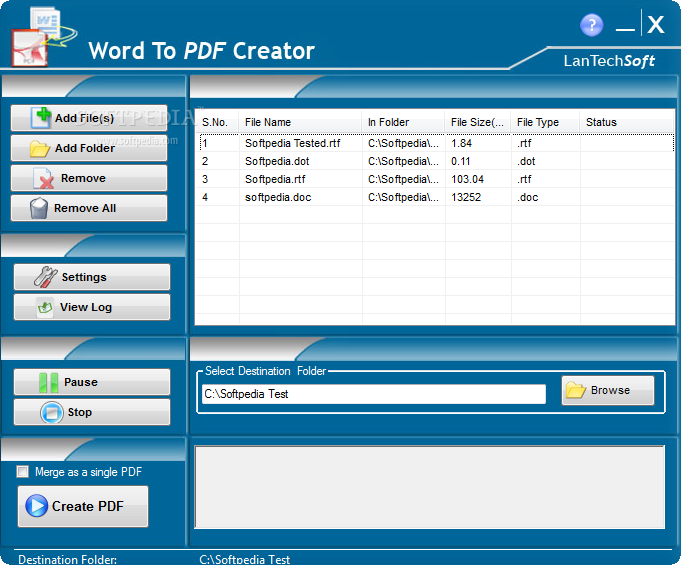This screenshot has width=681, height=565.
Task: Start conversion with Create PDF
Action: [83, 506]
